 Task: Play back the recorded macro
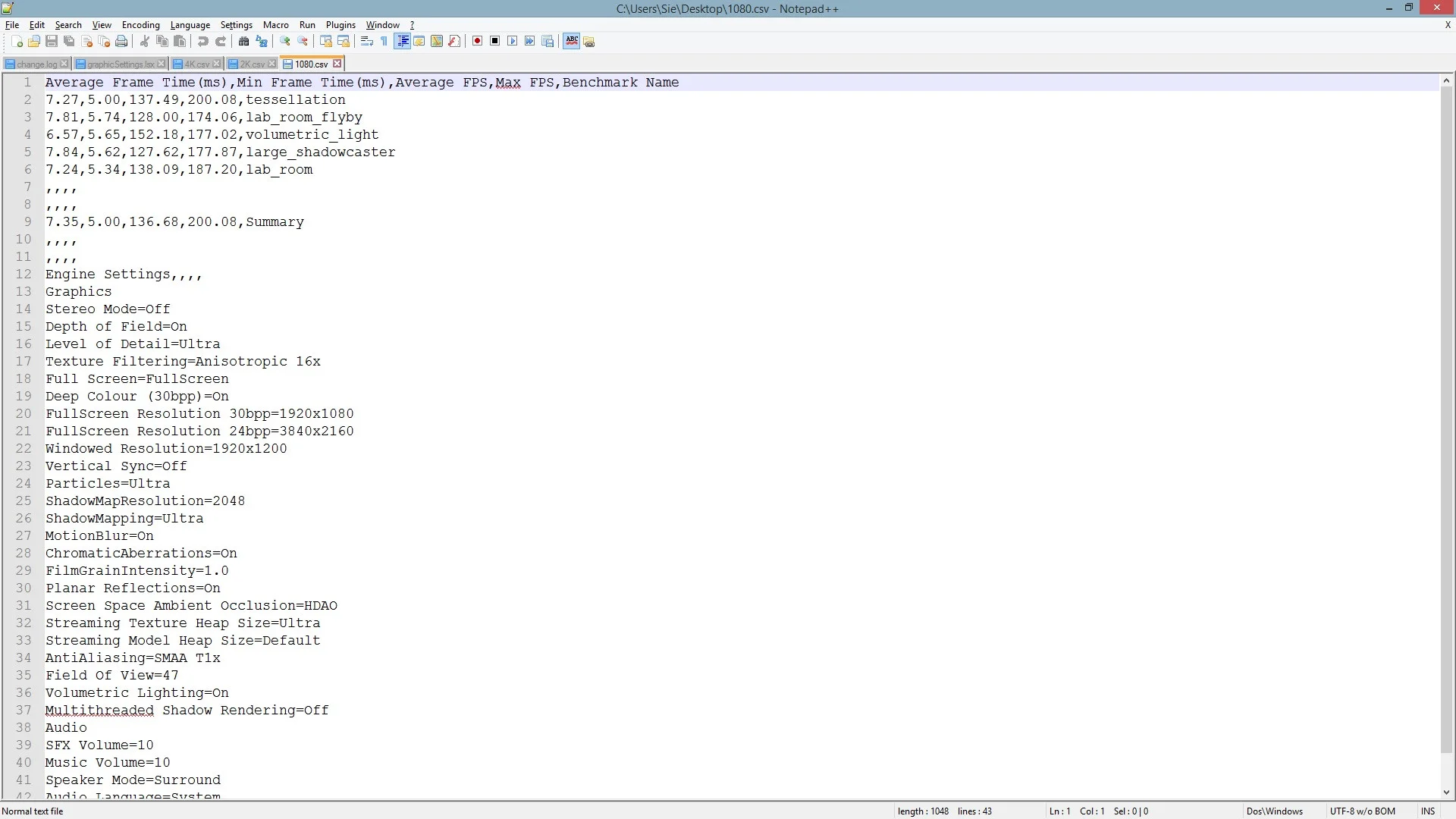pos(513,41)
